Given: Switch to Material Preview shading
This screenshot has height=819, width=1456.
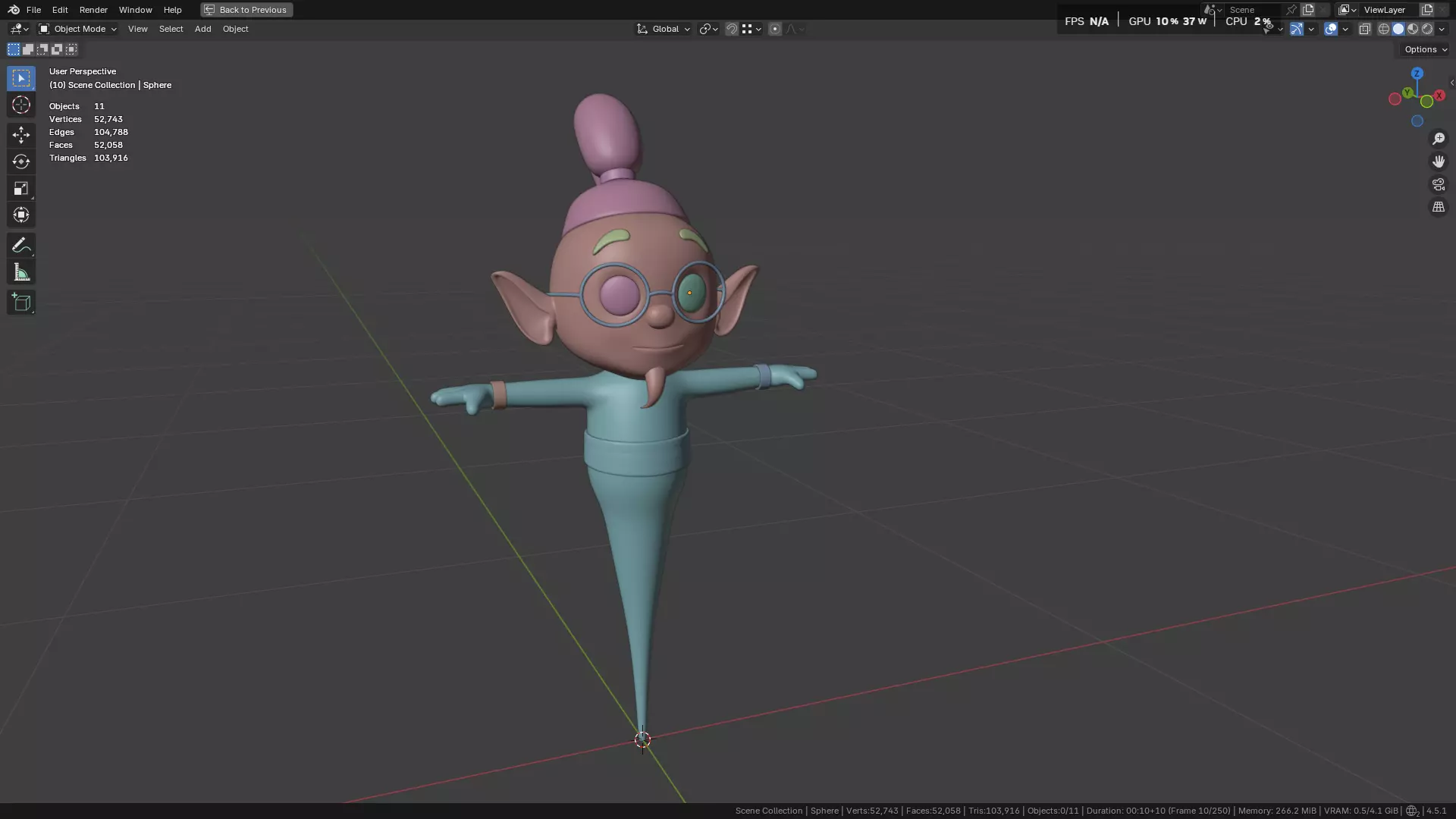Looking at the screenshot, I should coord(1413,29).
